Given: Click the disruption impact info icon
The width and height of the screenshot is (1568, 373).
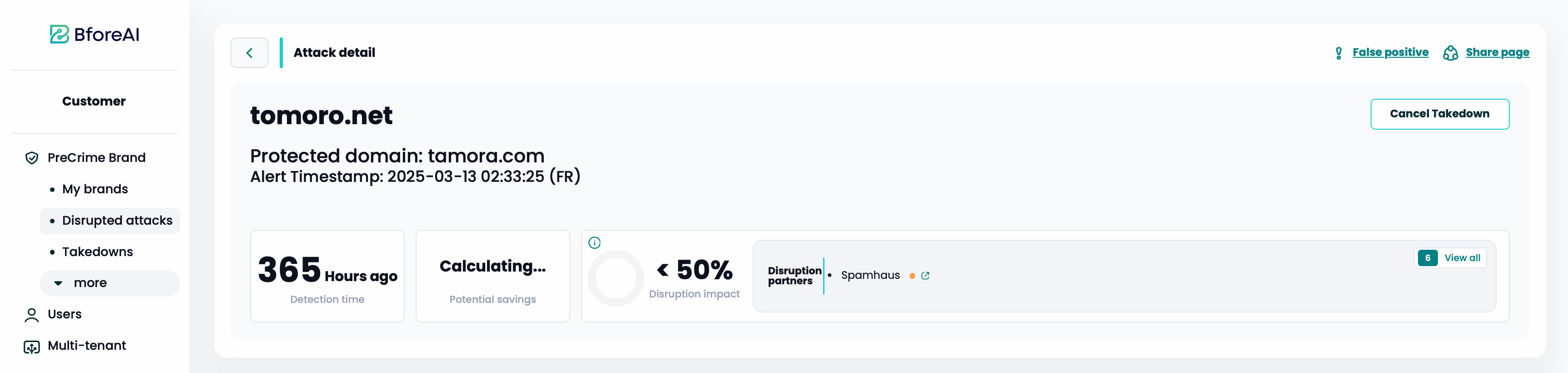Looking at the screenshot, I should point(595,243).
